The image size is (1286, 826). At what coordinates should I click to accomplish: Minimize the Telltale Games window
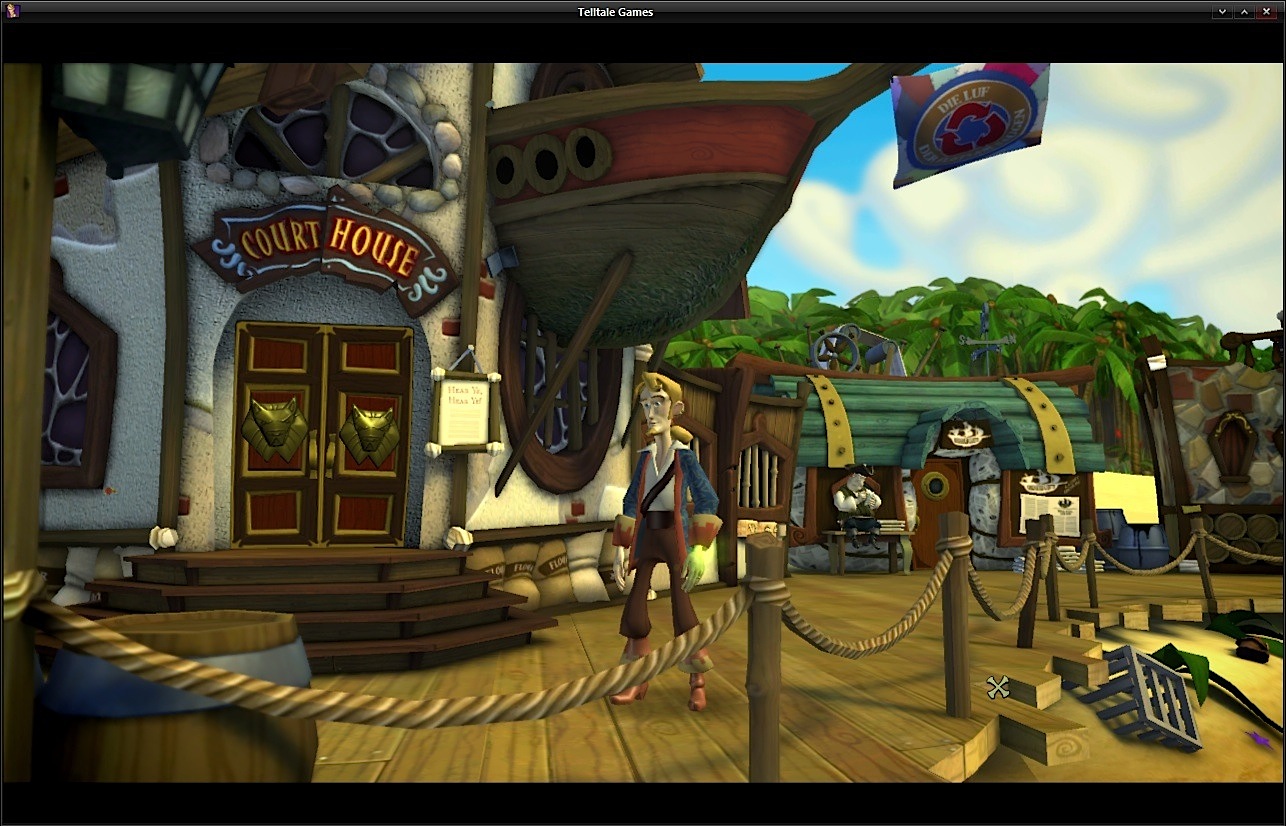coord(1222,11)
